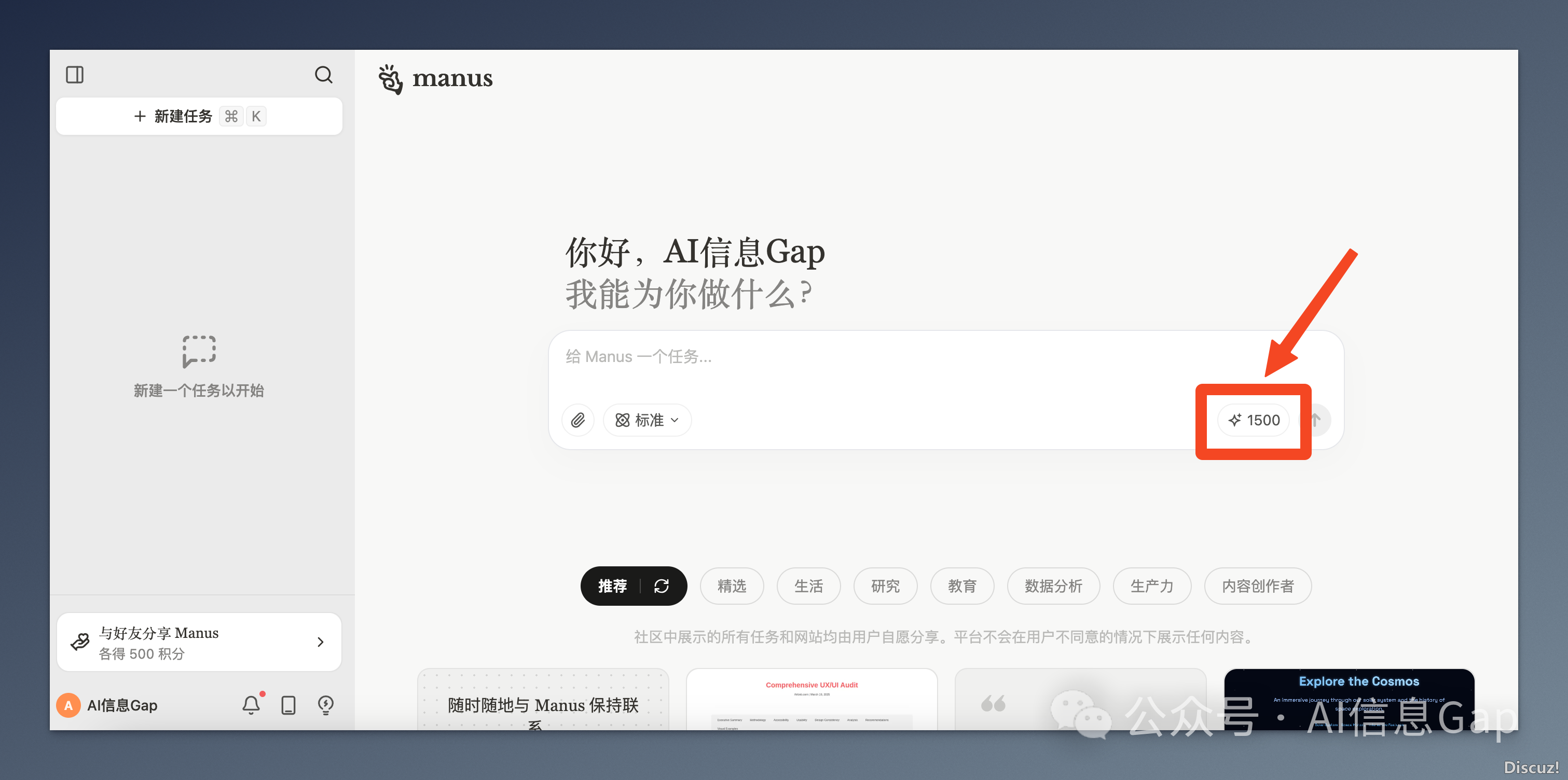Click the lightbulb help icon
This screenshot has width=1568, height=780.
click(x=326, y=705)
